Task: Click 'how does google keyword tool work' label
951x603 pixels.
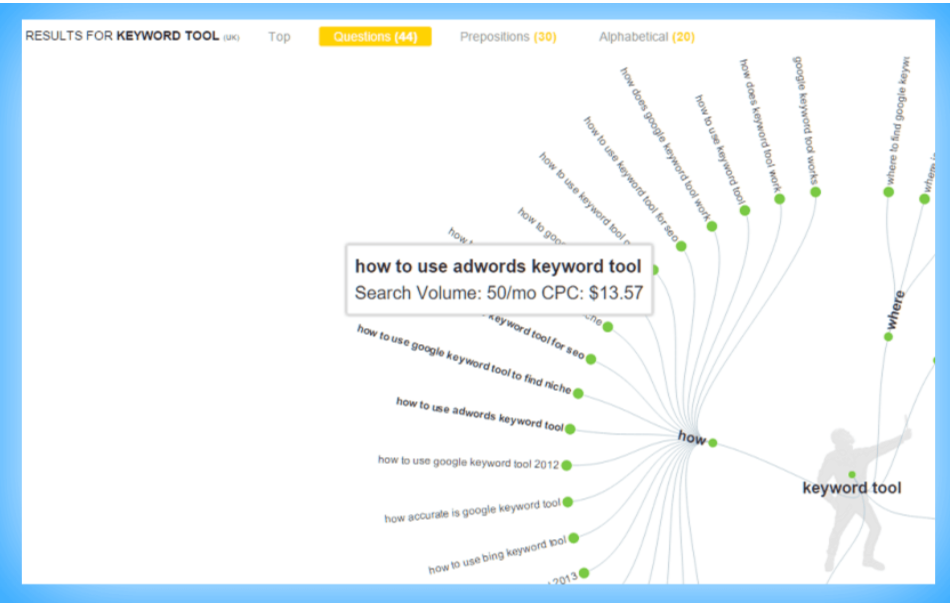Action: click(665, 144)
